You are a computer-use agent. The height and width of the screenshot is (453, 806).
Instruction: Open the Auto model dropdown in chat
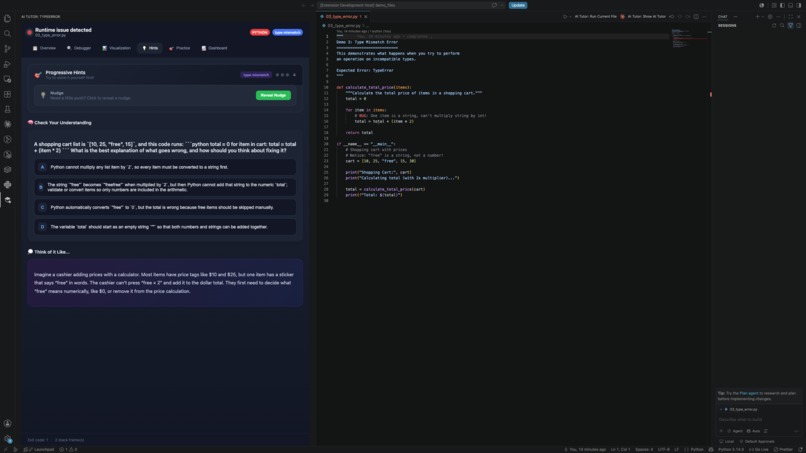point(754,431)
